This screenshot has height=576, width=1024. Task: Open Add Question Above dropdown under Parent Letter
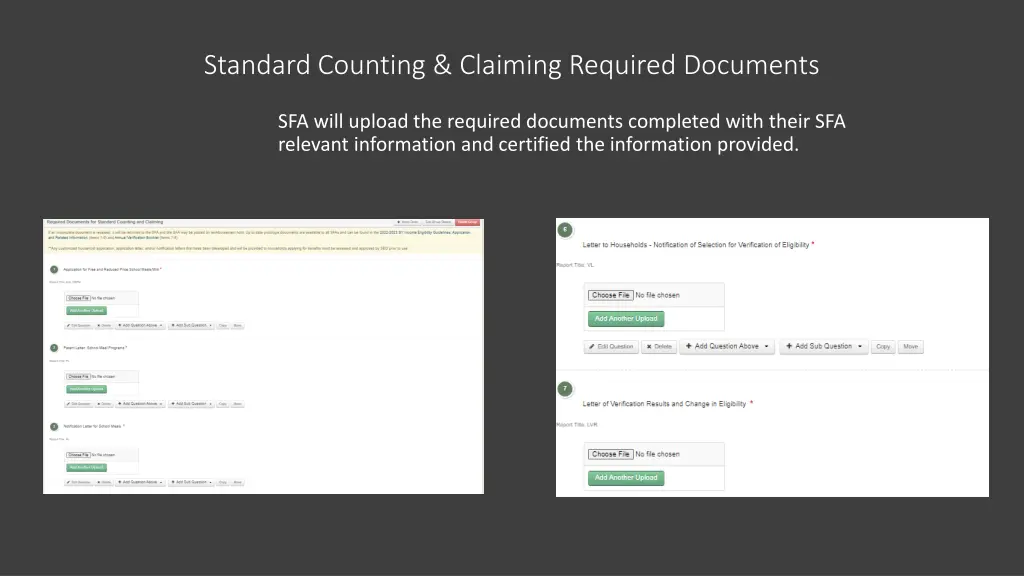pos(140,404)
